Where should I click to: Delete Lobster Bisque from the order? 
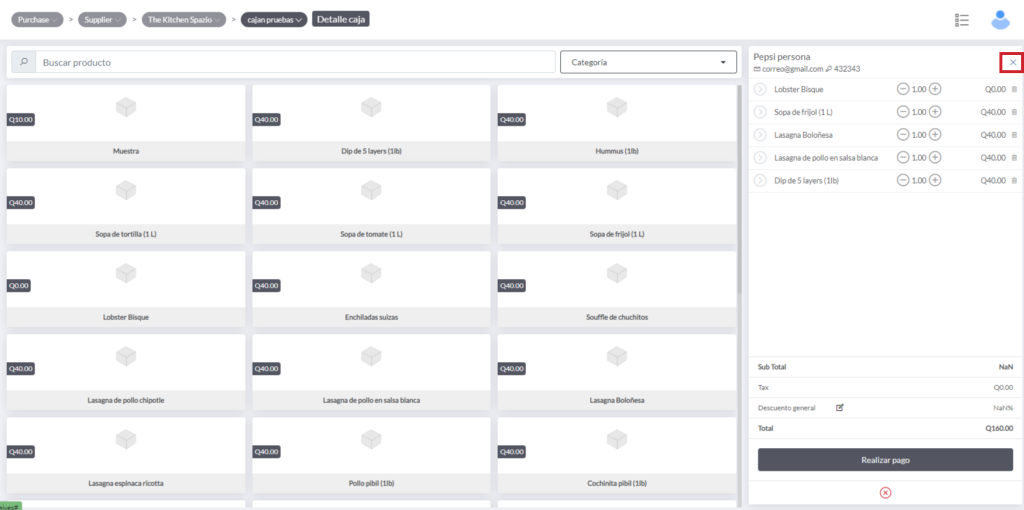pyautogui.click(x=1014, y=89)
